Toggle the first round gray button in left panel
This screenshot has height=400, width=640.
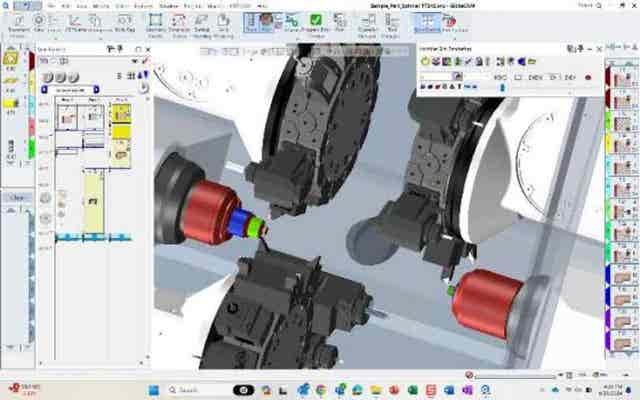[47, 77]
